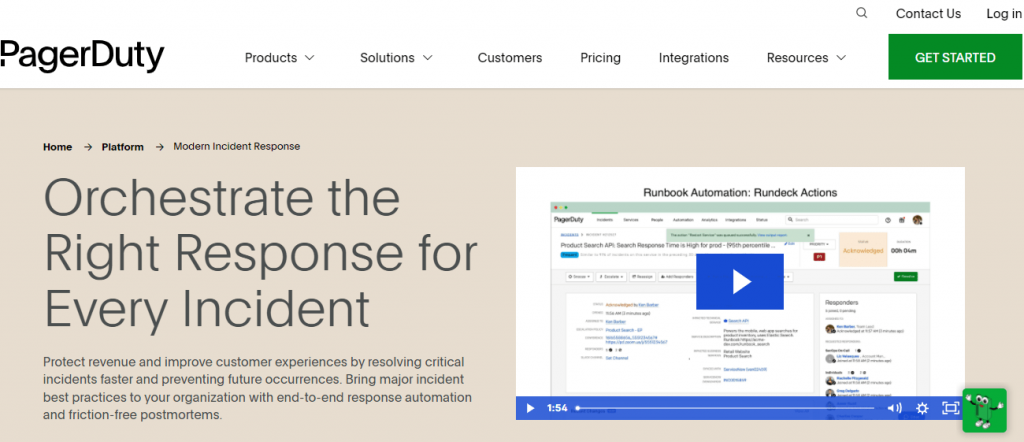The image size is (1024, 442).
Task: Seek on the video progress bar
Action: tap(725, 408)
